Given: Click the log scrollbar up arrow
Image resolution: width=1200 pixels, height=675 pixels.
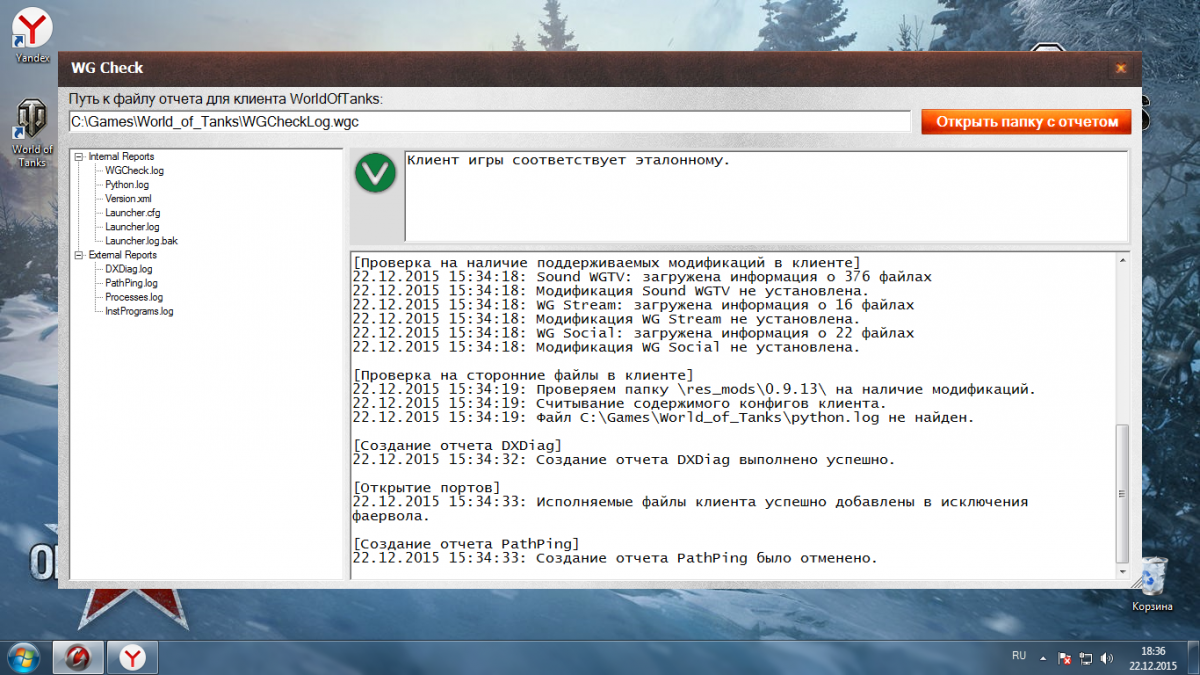Looking at the screenshot, I should pos(1122,259).
